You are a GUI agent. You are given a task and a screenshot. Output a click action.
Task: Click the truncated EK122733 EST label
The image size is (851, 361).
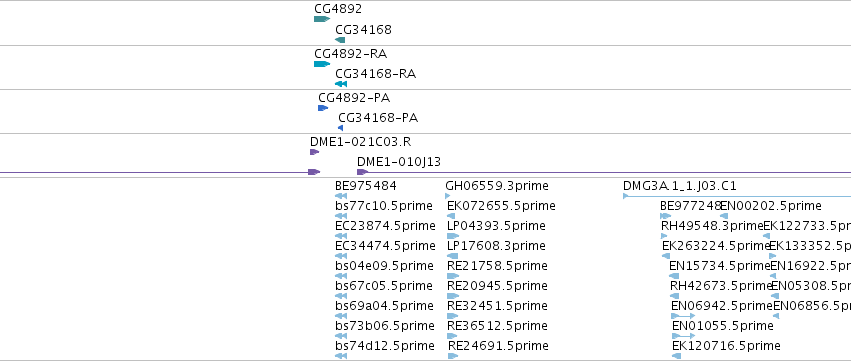coord(807,226)
